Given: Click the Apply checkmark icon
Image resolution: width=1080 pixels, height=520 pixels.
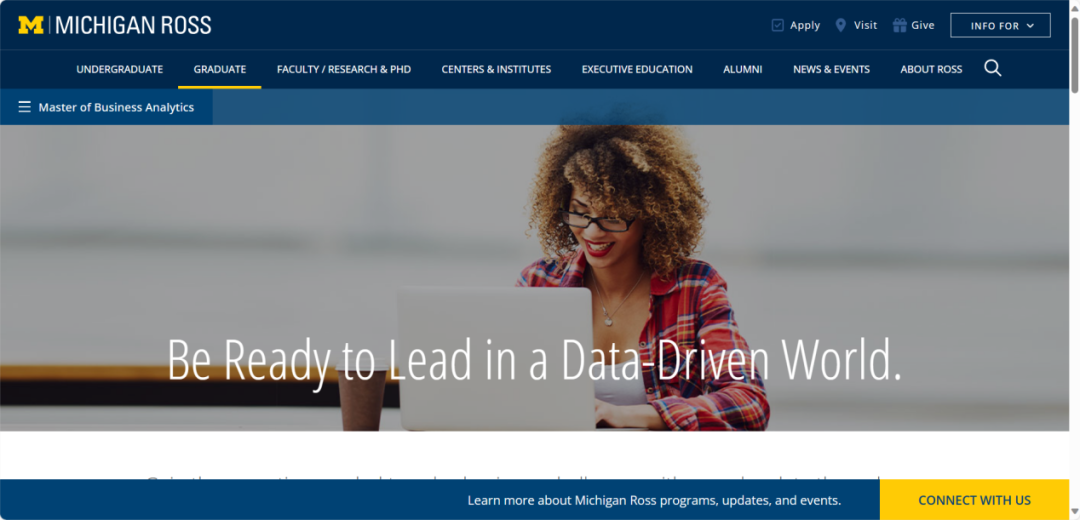Looking at the screenshot, I should tap(778, 25).
